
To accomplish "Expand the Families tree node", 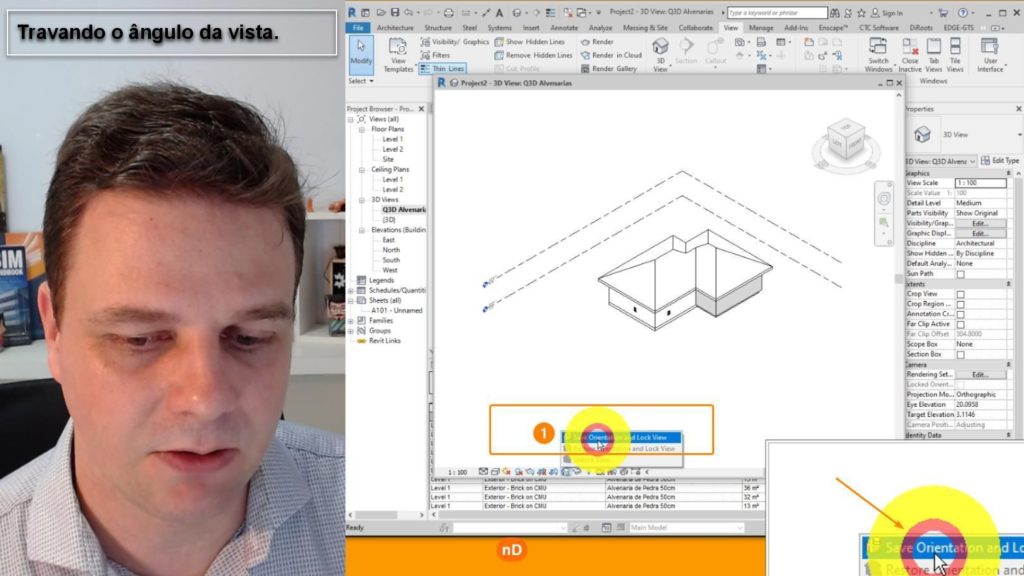I will (351, 320).
